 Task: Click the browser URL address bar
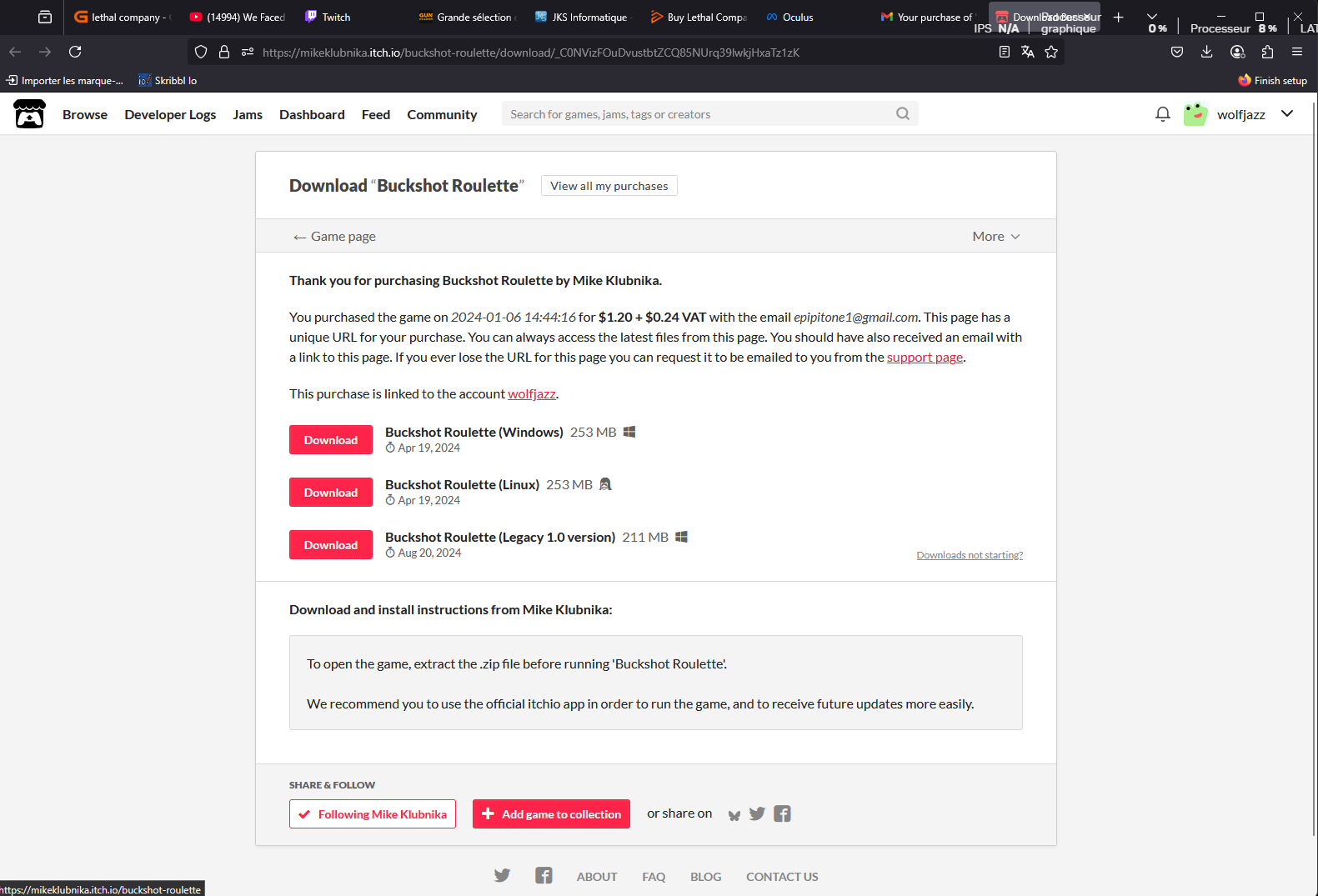(625, 53)
